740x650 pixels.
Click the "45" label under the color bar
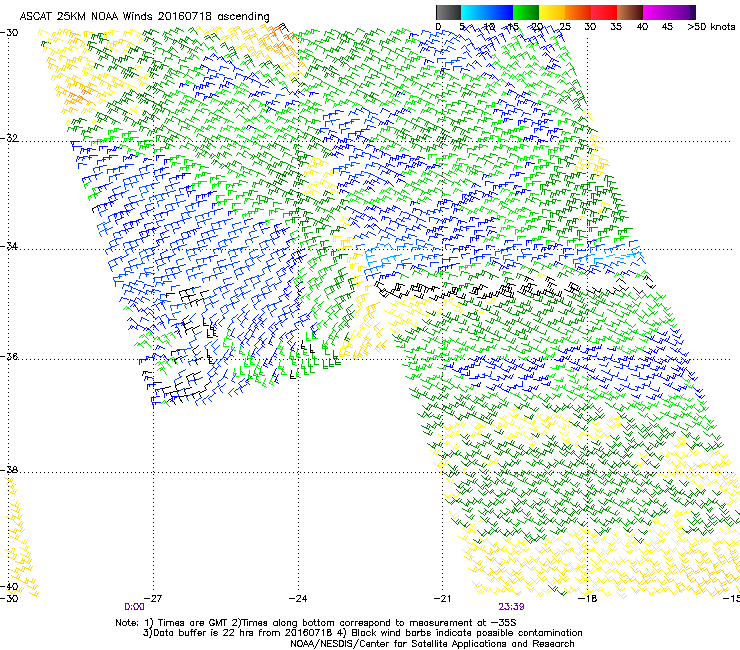[667, 27]
